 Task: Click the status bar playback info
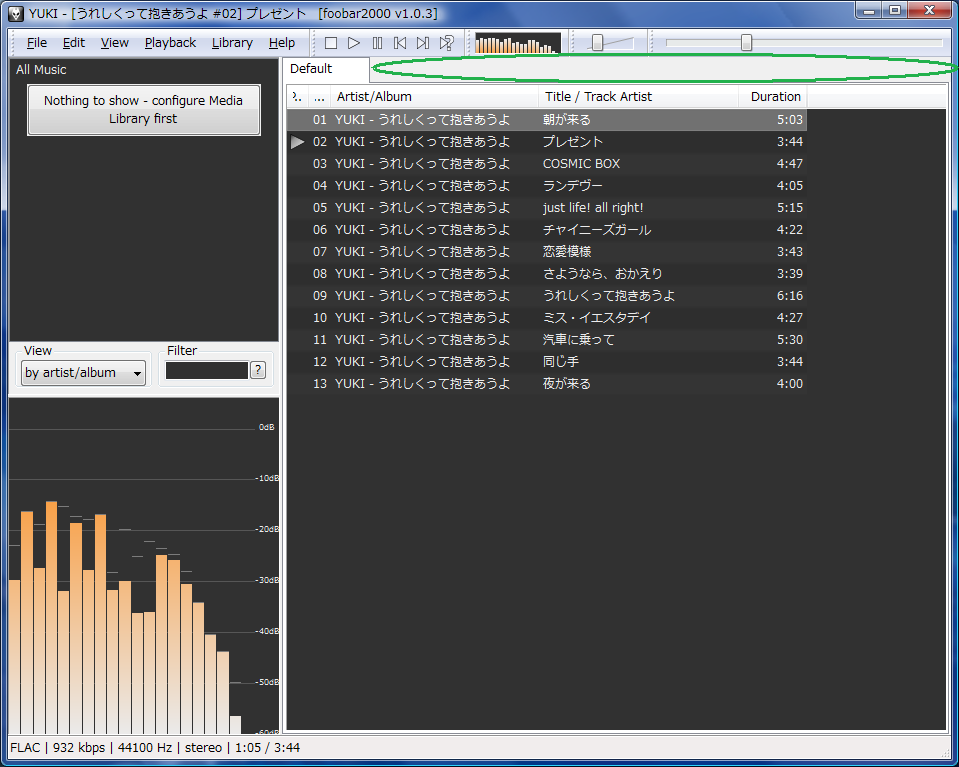[x=155, y=747]
